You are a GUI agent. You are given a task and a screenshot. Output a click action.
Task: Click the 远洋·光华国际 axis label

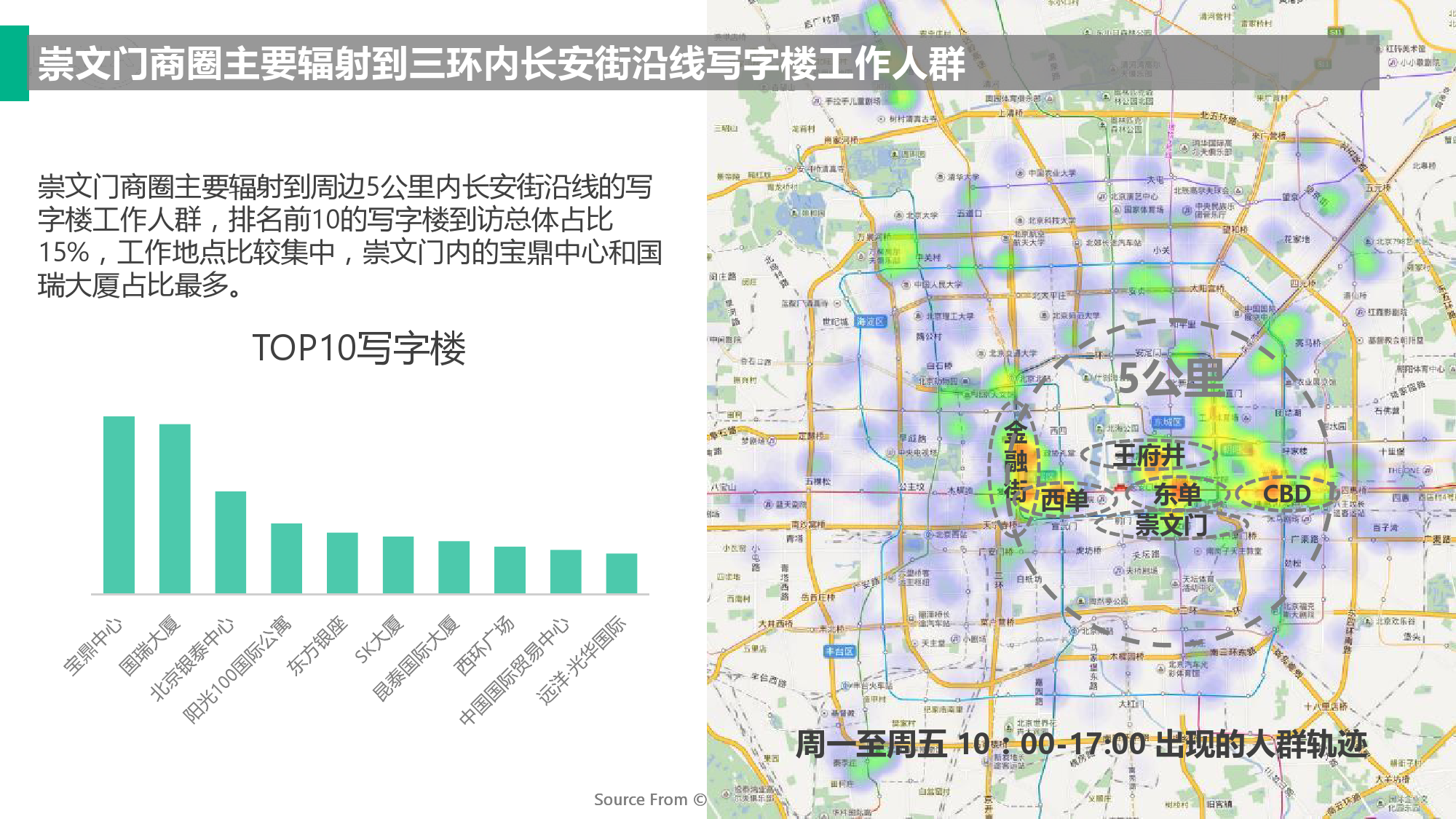coord(581,660)
